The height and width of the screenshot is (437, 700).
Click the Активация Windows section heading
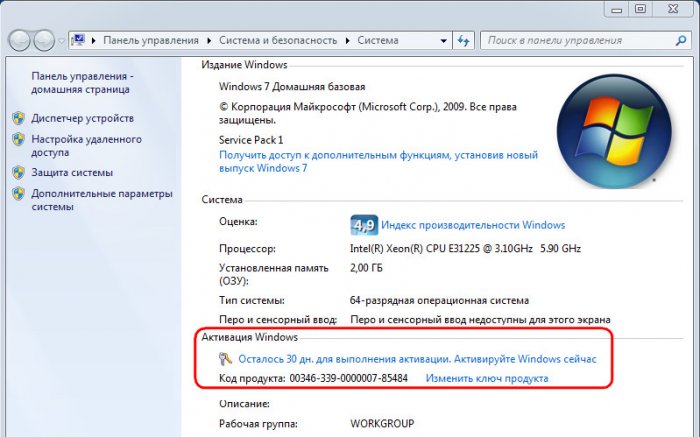tap(250, 337)
